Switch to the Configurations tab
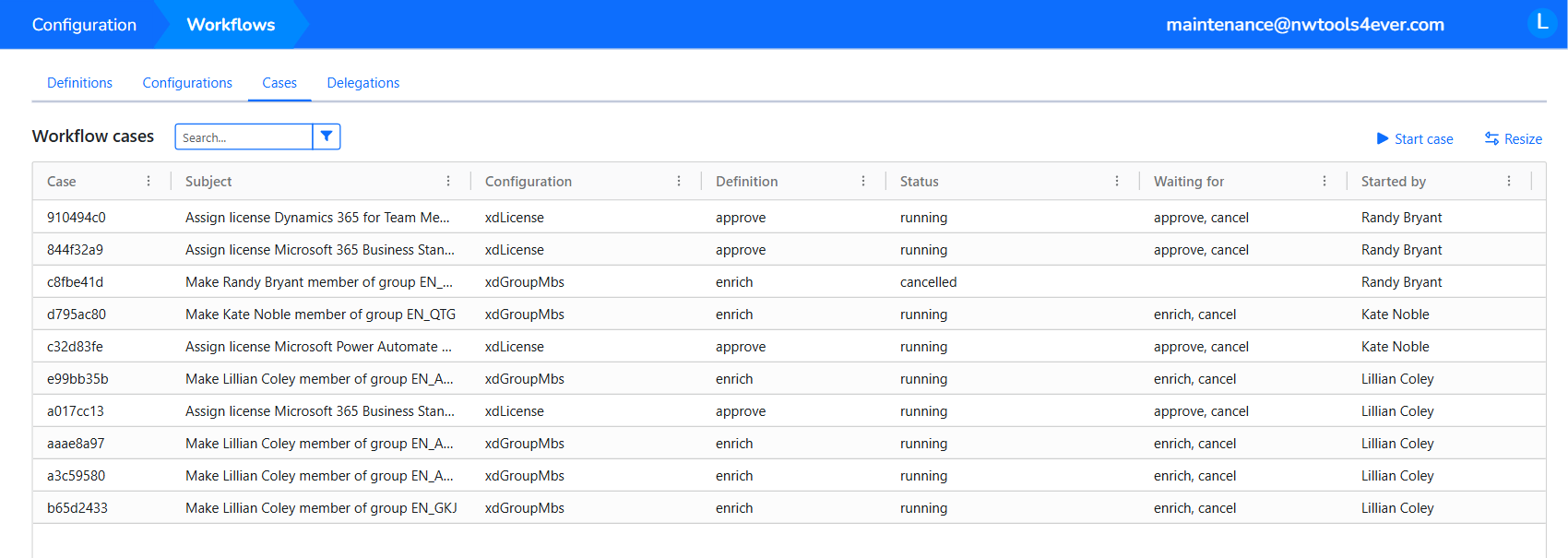 pyautogui.click(x=187, y=82)
